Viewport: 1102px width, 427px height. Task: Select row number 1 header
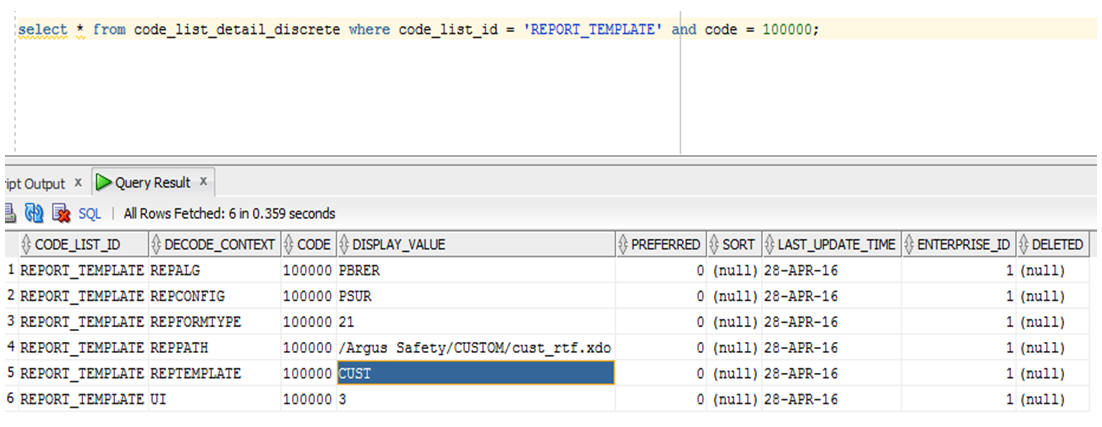coord(10,270)
